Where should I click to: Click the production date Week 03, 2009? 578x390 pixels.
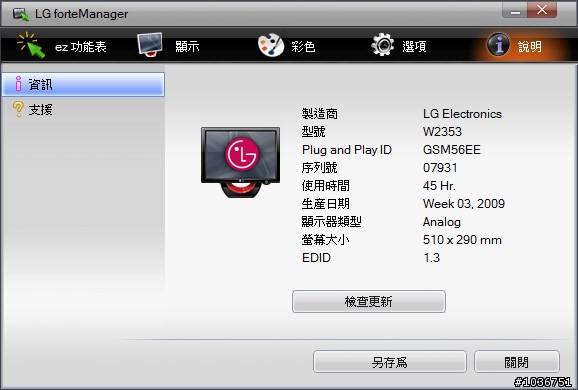[x=464, y=203]
